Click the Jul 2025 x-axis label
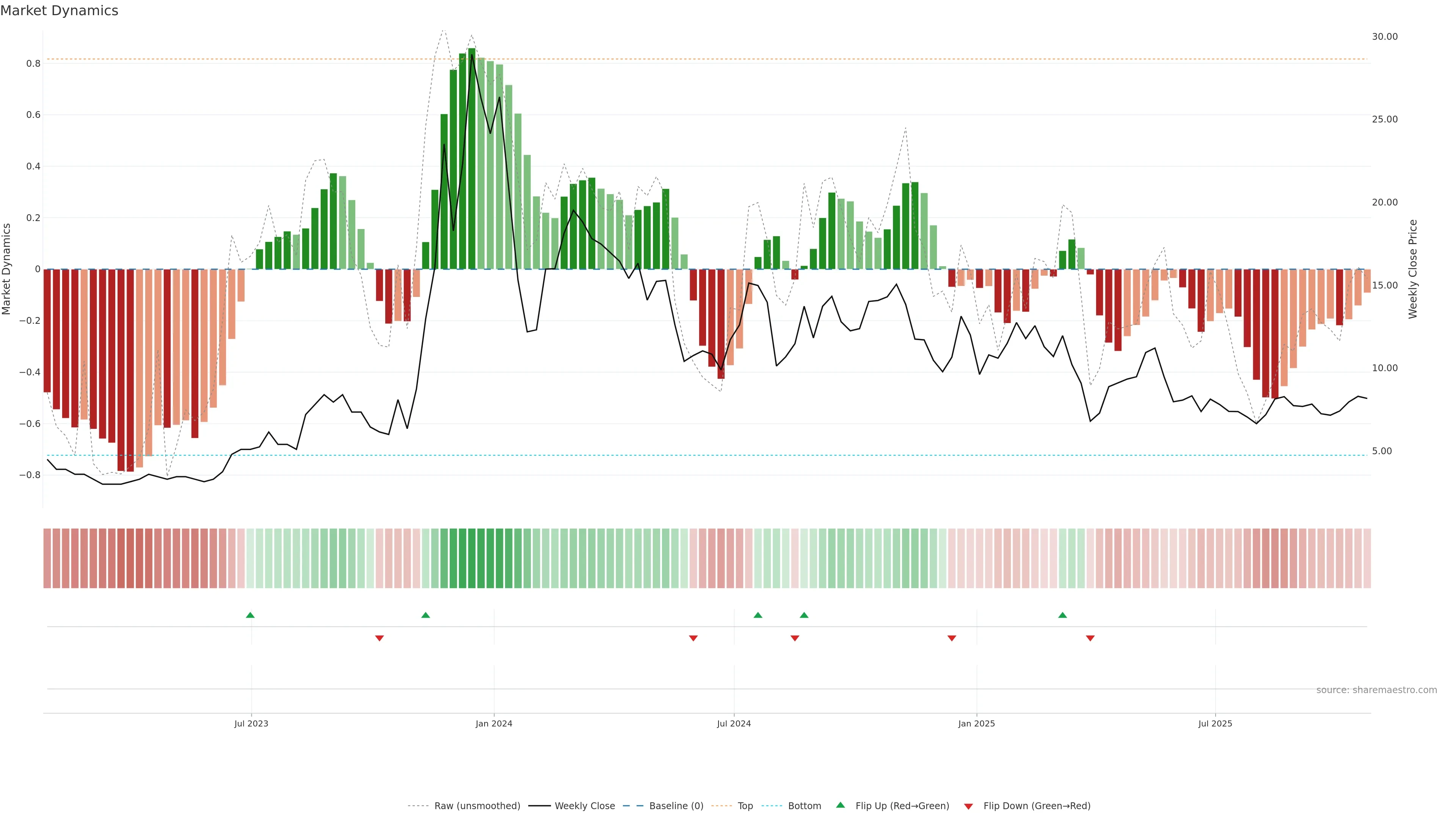 pos(1214,723)
